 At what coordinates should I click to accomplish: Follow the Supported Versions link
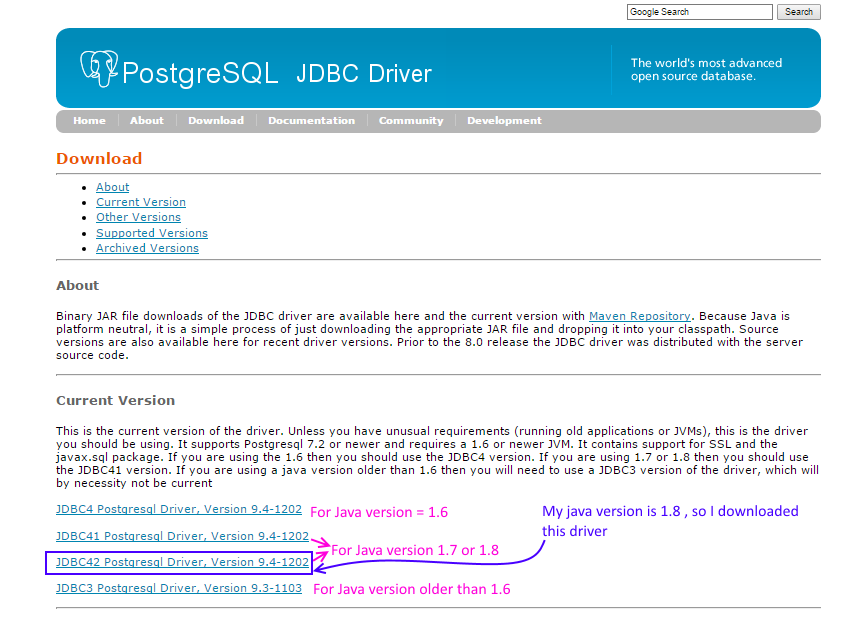(x=152, y=233)
